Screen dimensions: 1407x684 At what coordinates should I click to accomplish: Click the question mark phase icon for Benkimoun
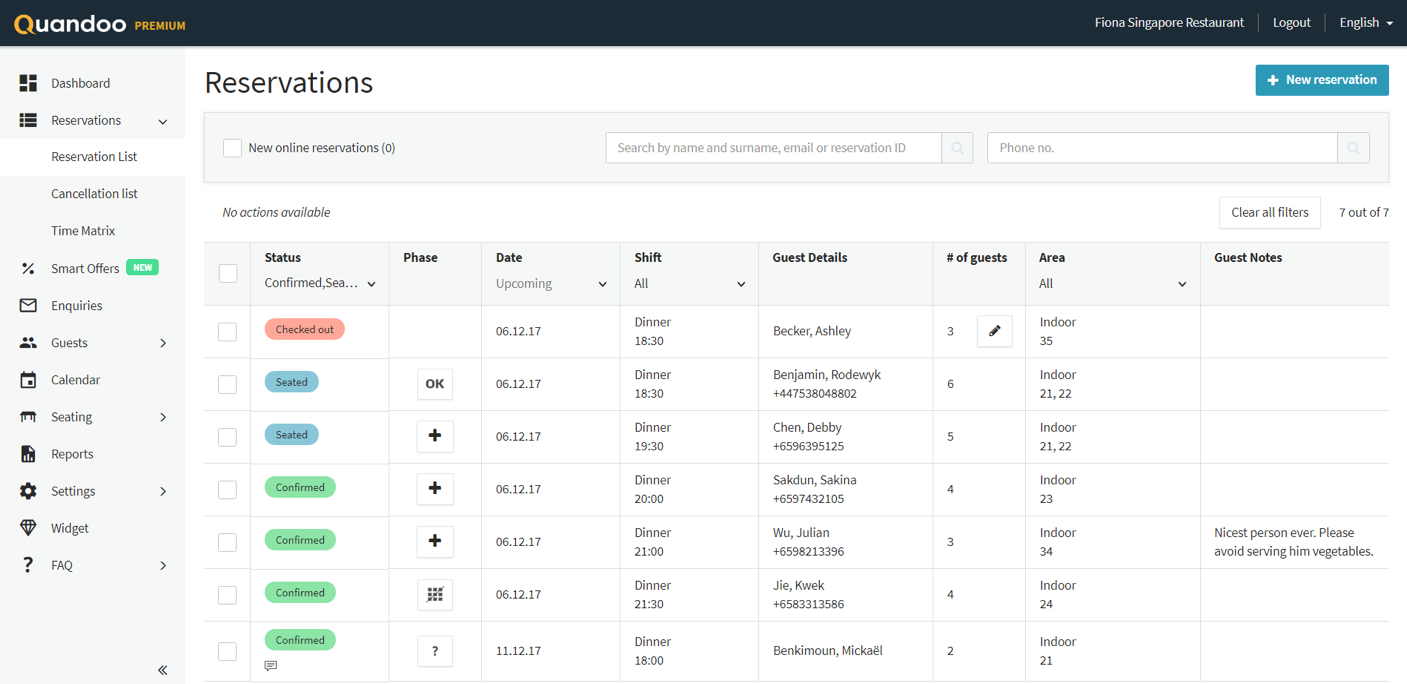coord(435,651)
